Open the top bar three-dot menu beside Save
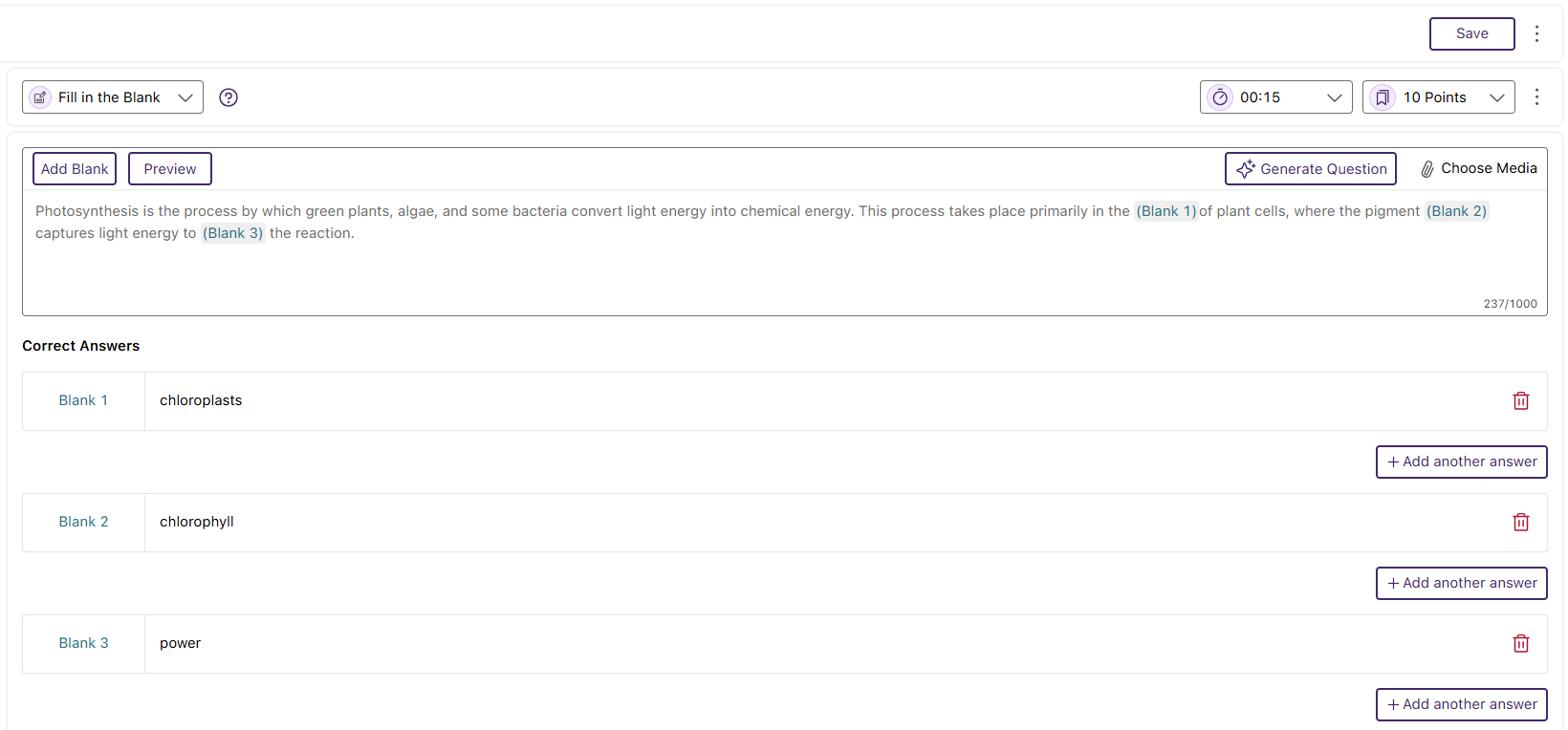Screen dimensions: 1568x730 [1536, 33]
